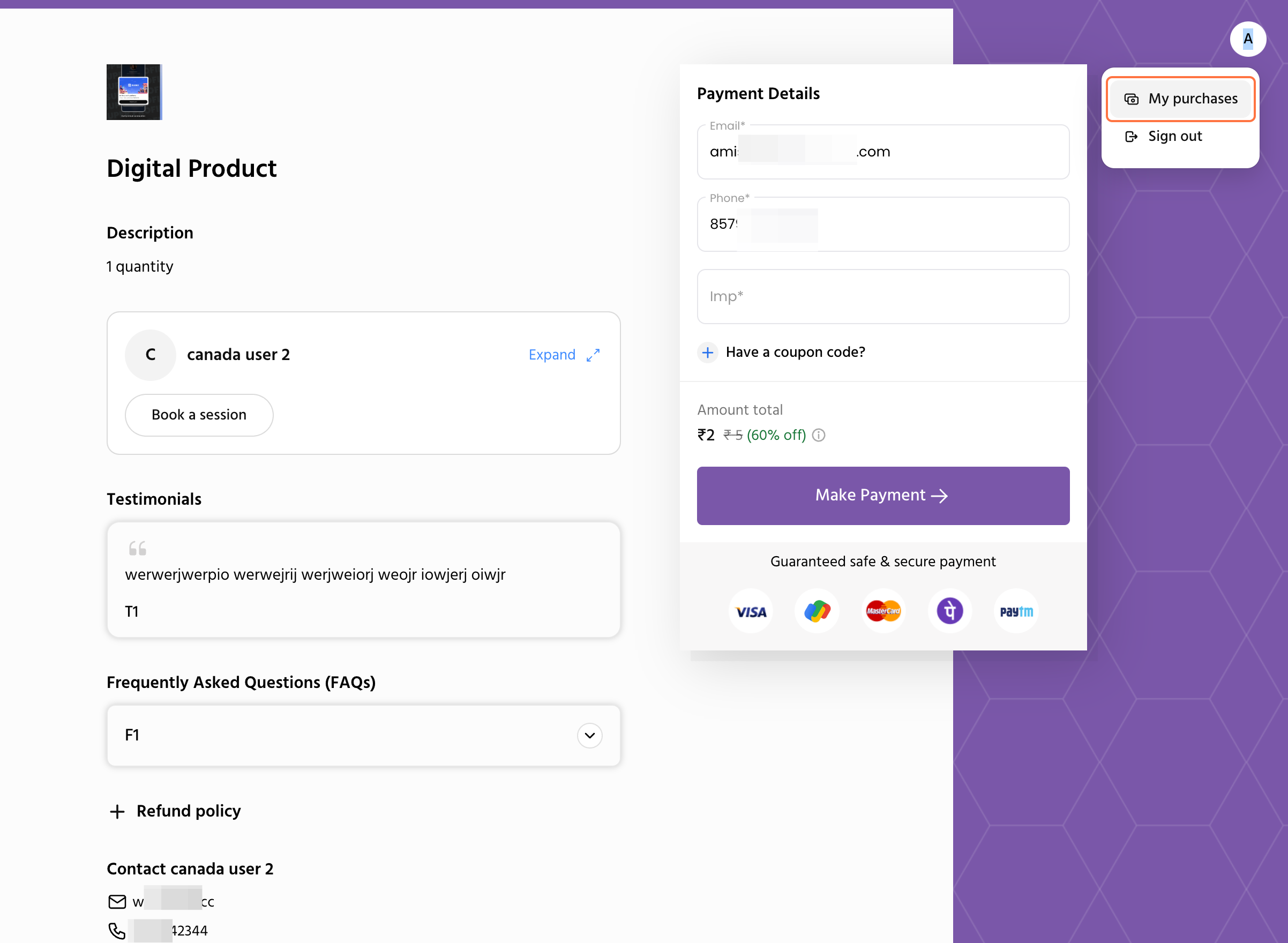Open the account avatar 'A' menu
Image resolution: width=1288 pixels, height=943 pixels.
click(x=1247, y=39)
